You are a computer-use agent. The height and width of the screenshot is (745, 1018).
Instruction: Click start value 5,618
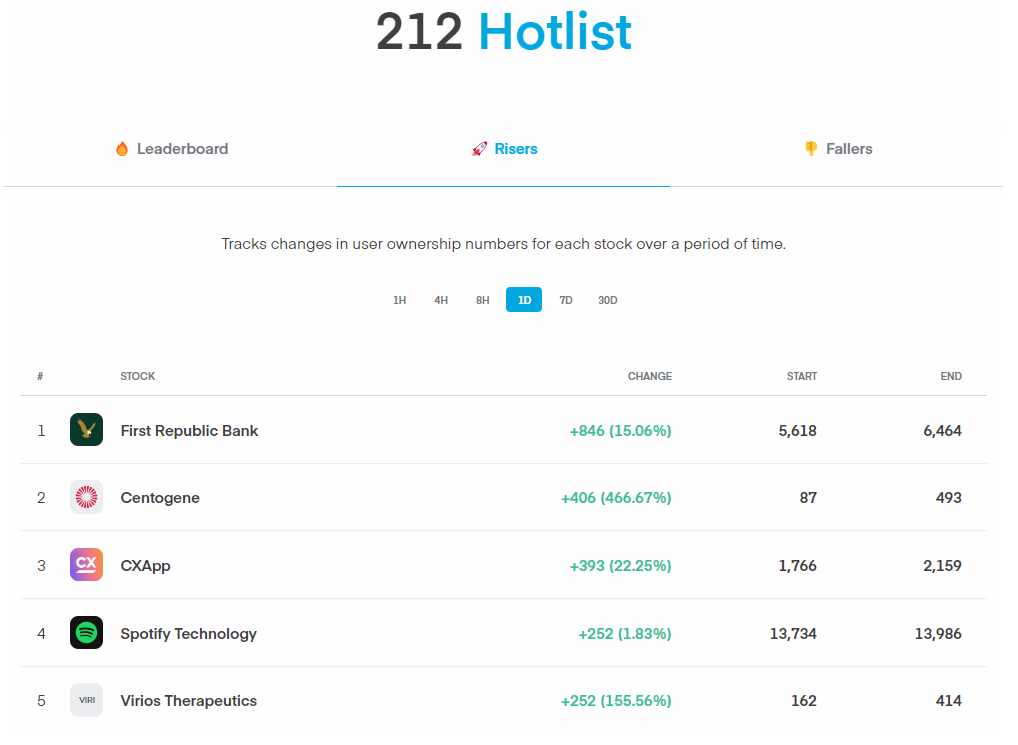pyautogui.click(x=797, y=431)
